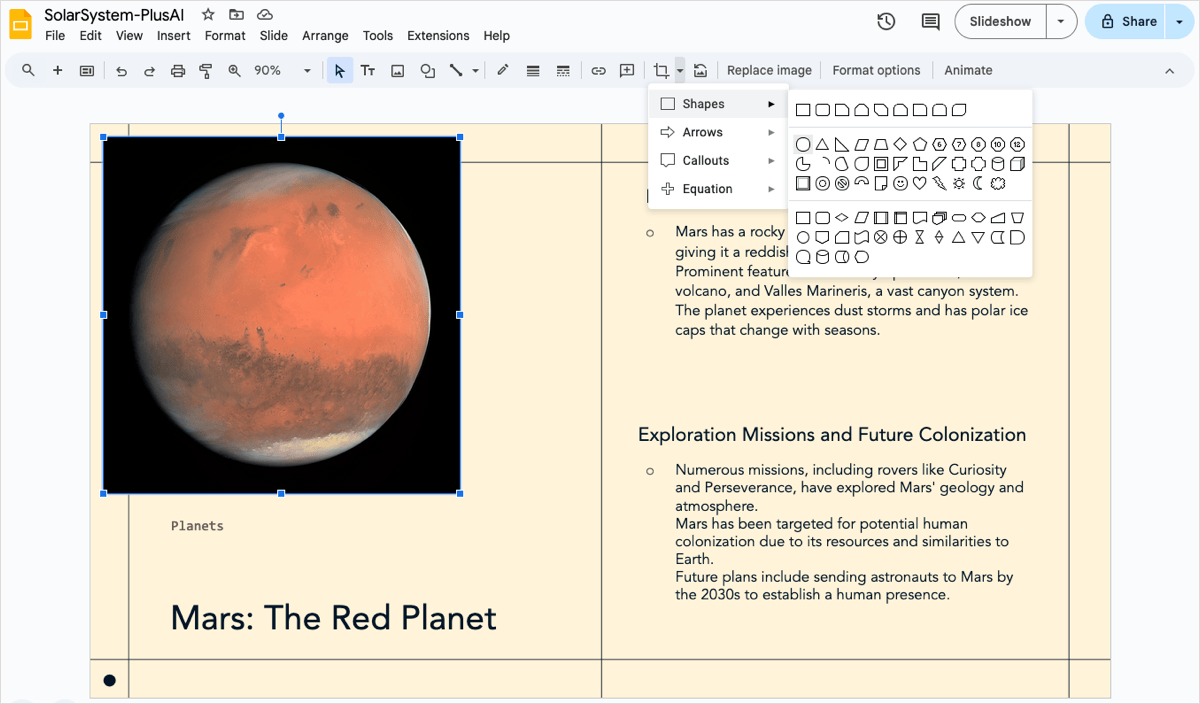Pick the donut shape

click(822, 183)
